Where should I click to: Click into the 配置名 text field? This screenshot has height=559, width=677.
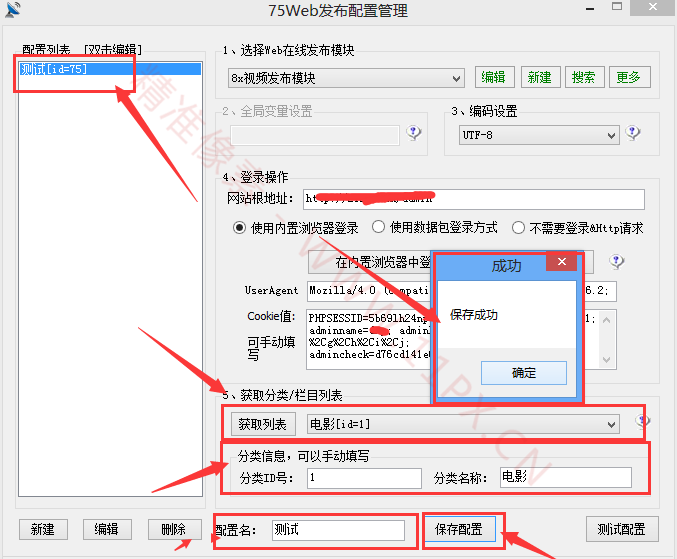pos(337,530)
